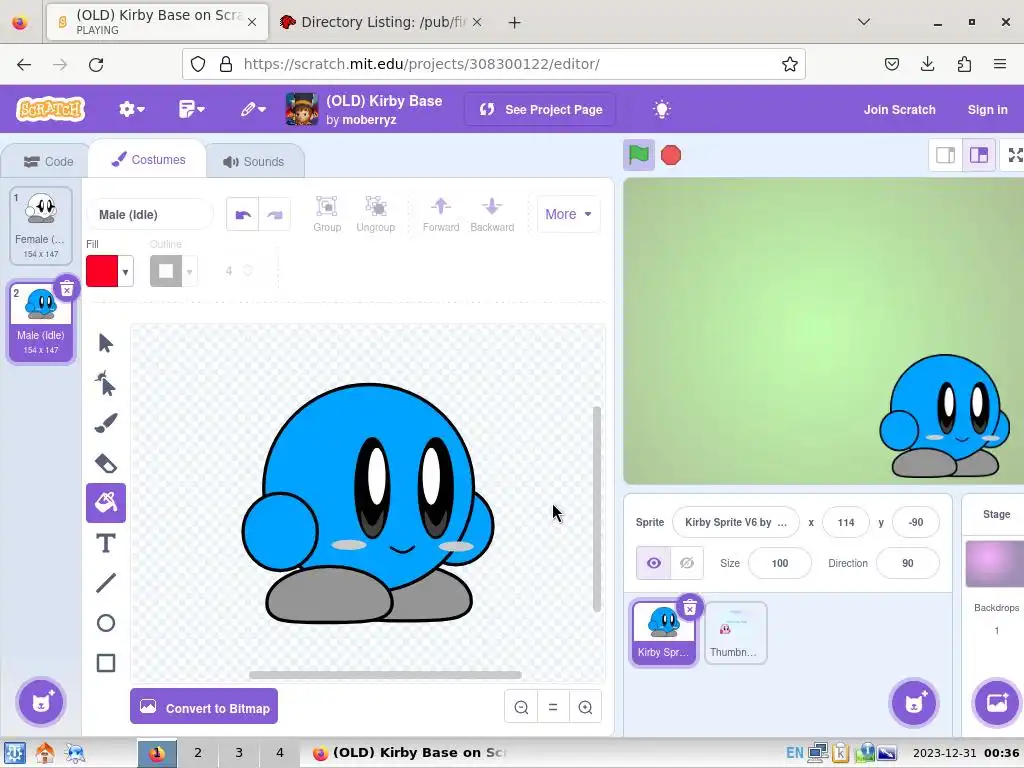Switch to the Sounds tab

[254, 161]
